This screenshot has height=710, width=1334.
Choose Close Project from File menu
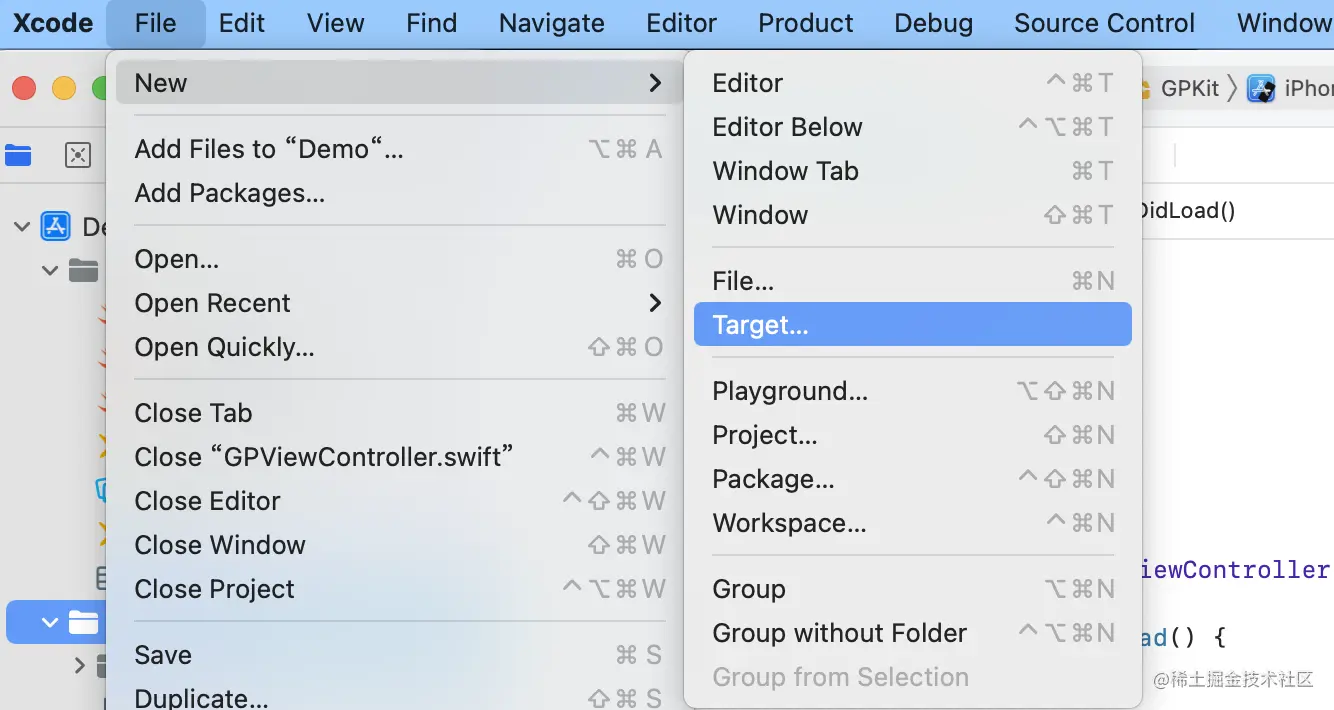coord(215,589)
